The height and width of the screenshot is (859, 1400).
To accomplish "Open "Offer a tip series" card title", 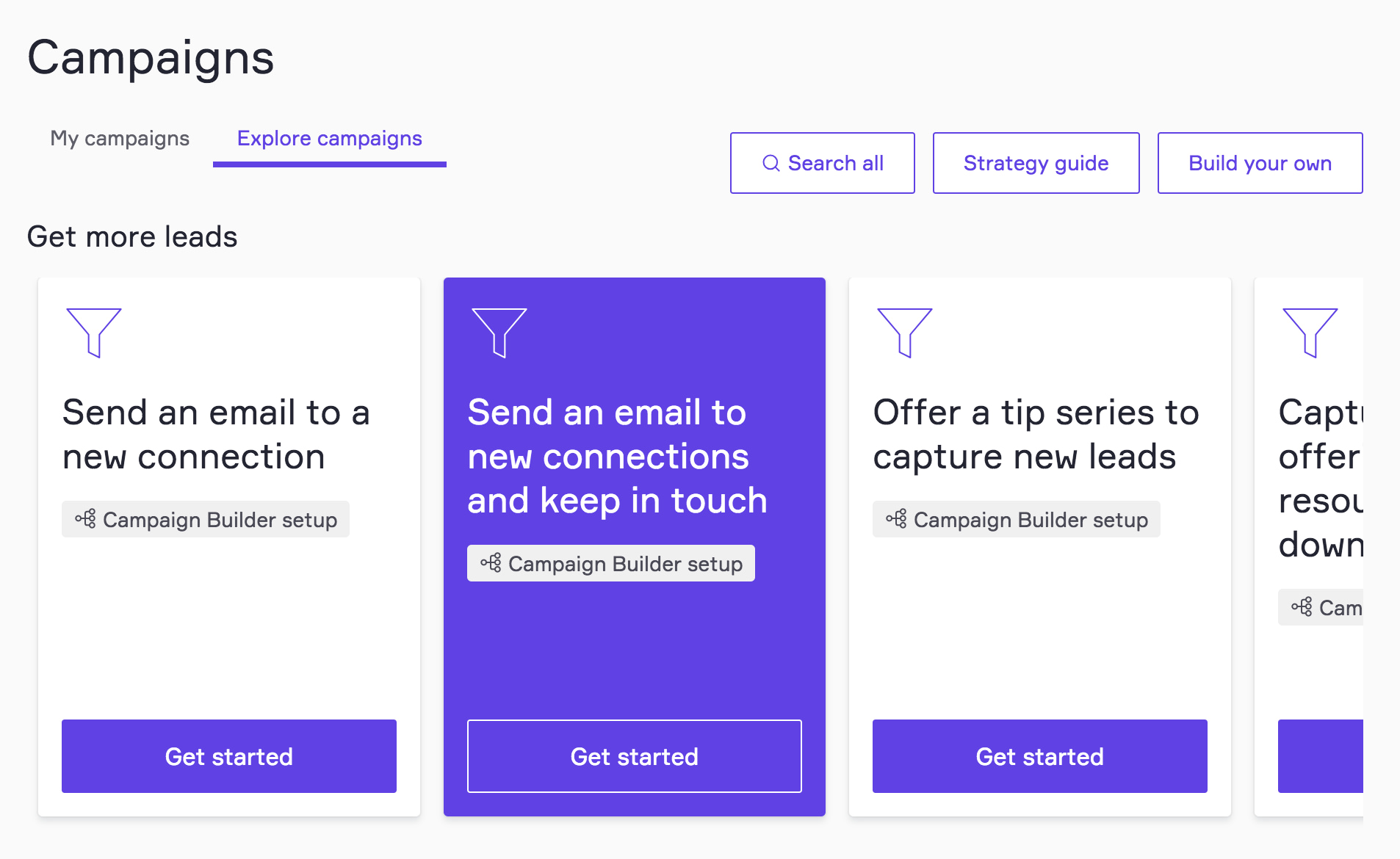I will click(x=1036, y=435).
